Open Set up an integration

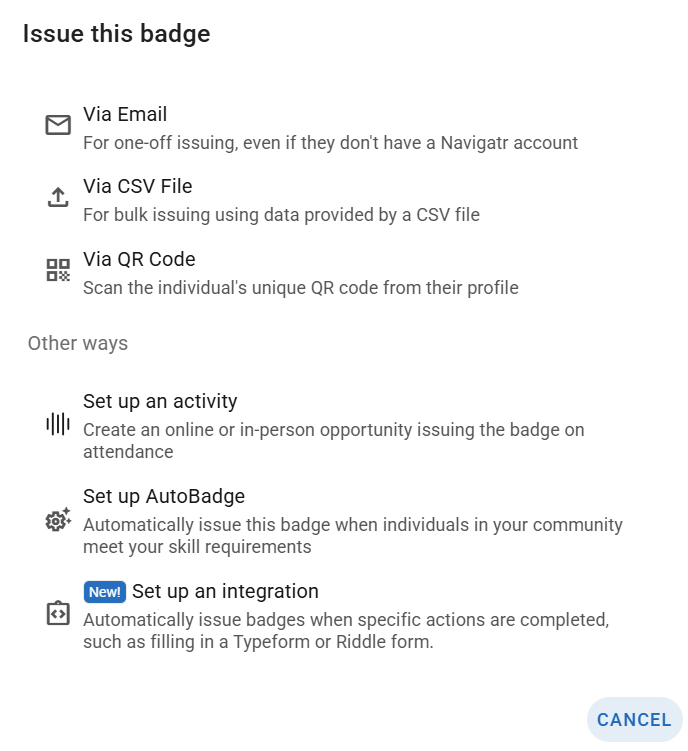[225, 592]
